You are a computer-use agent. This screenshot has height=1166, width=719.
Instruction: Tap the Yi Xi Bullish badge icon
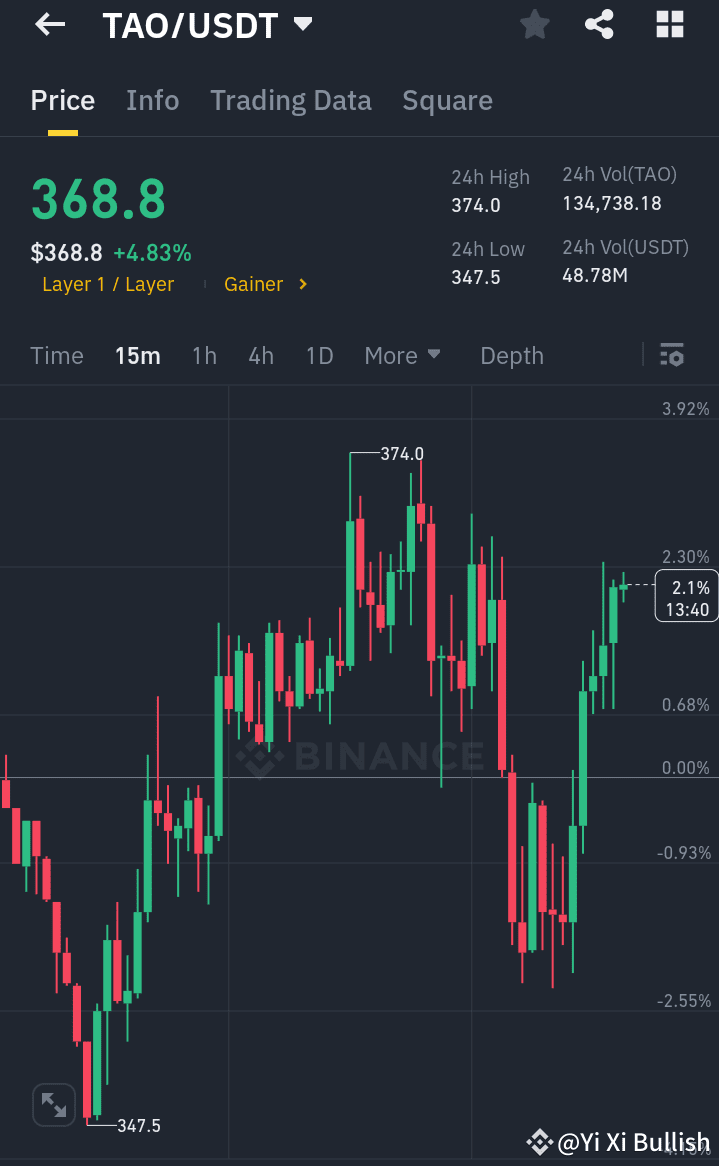pyautogui.click(x=539, y=1141)
